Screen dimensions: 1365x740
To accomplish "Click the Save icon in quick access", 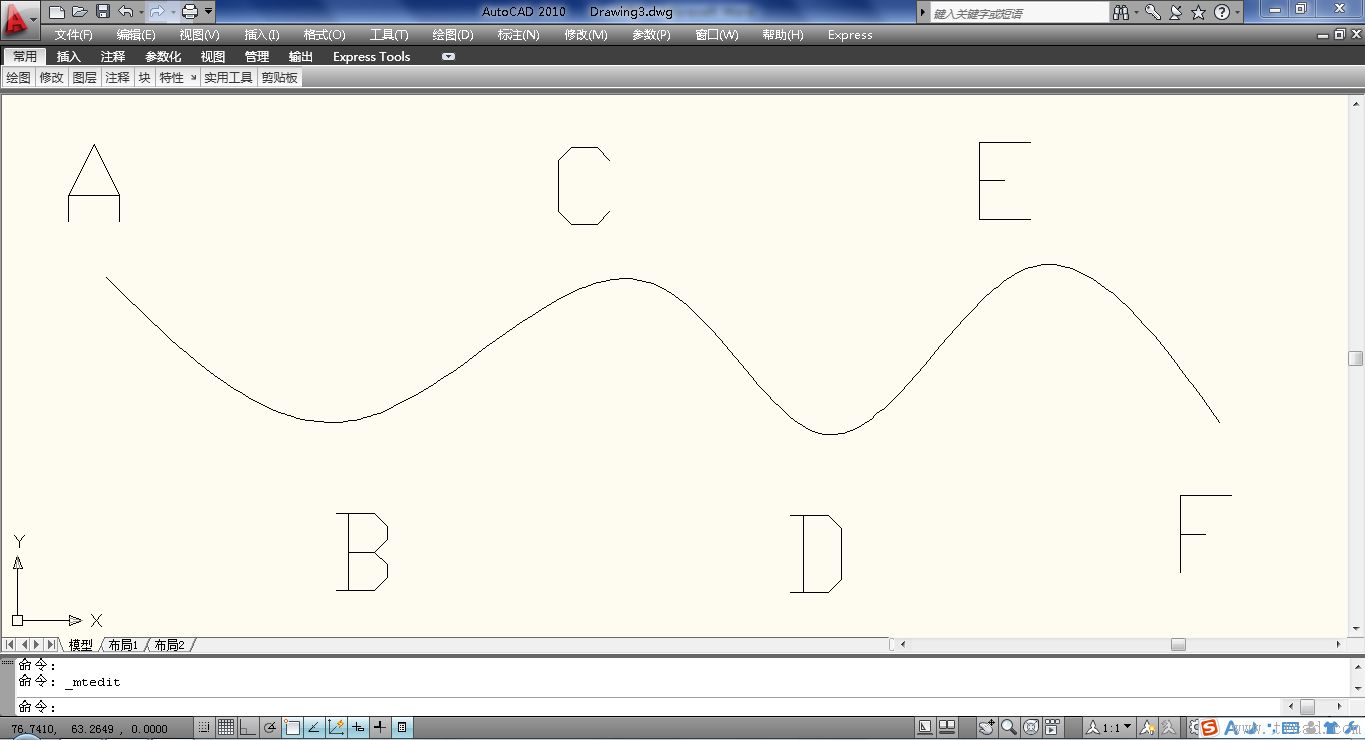I will pos(103,12).
